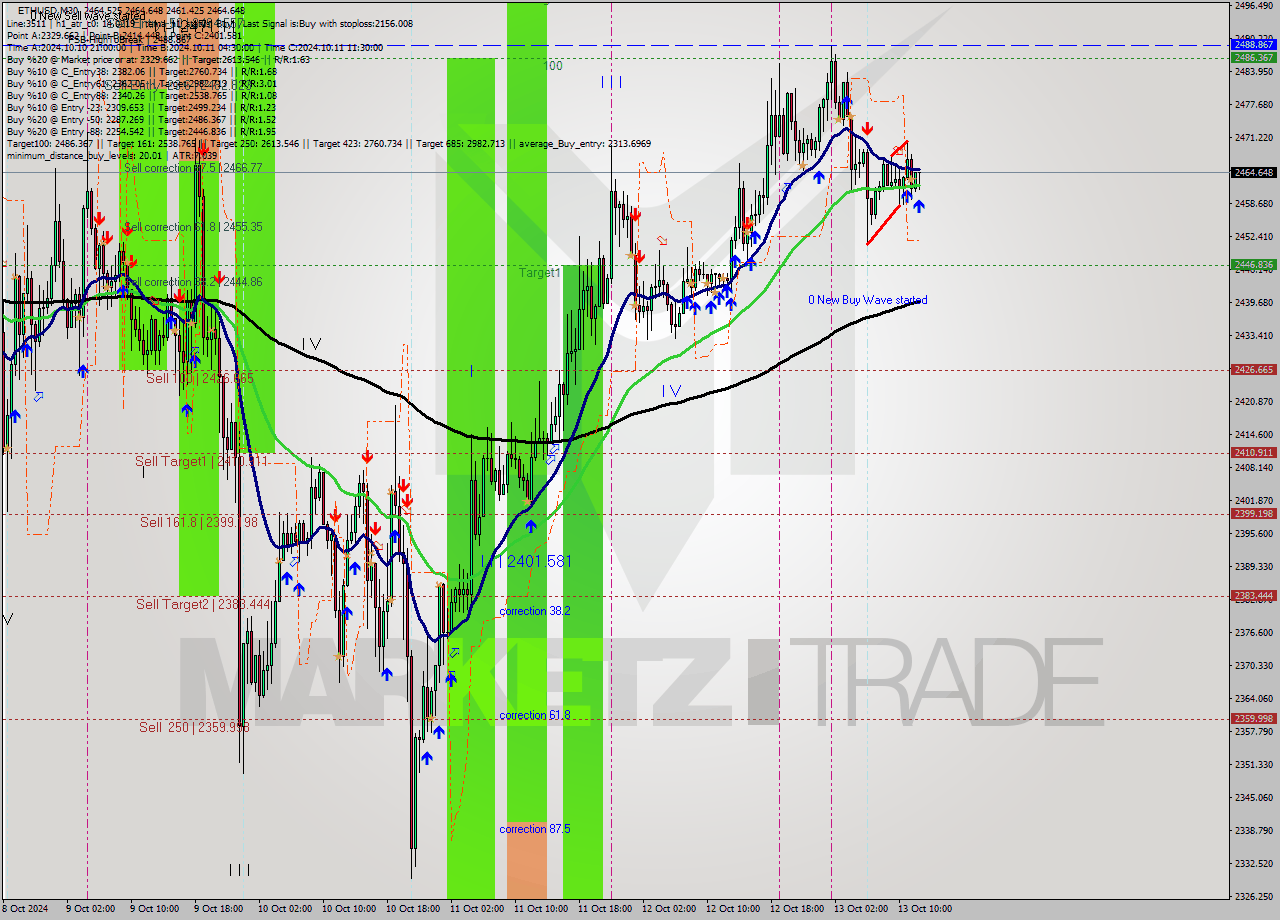Click the '| | | 2401.581' wave label
The image size is (1280, 920).
526,561
